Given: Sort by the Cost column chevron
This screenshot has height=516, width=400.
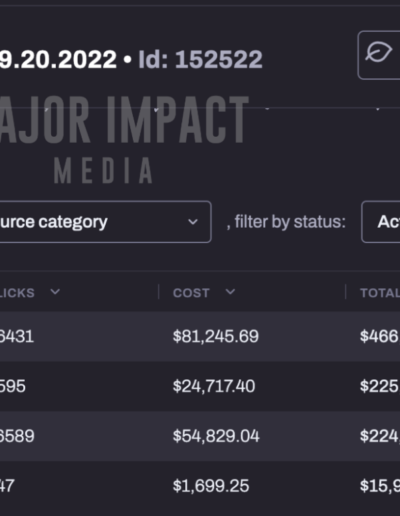Looking at the screenshot, I should 230,292.
